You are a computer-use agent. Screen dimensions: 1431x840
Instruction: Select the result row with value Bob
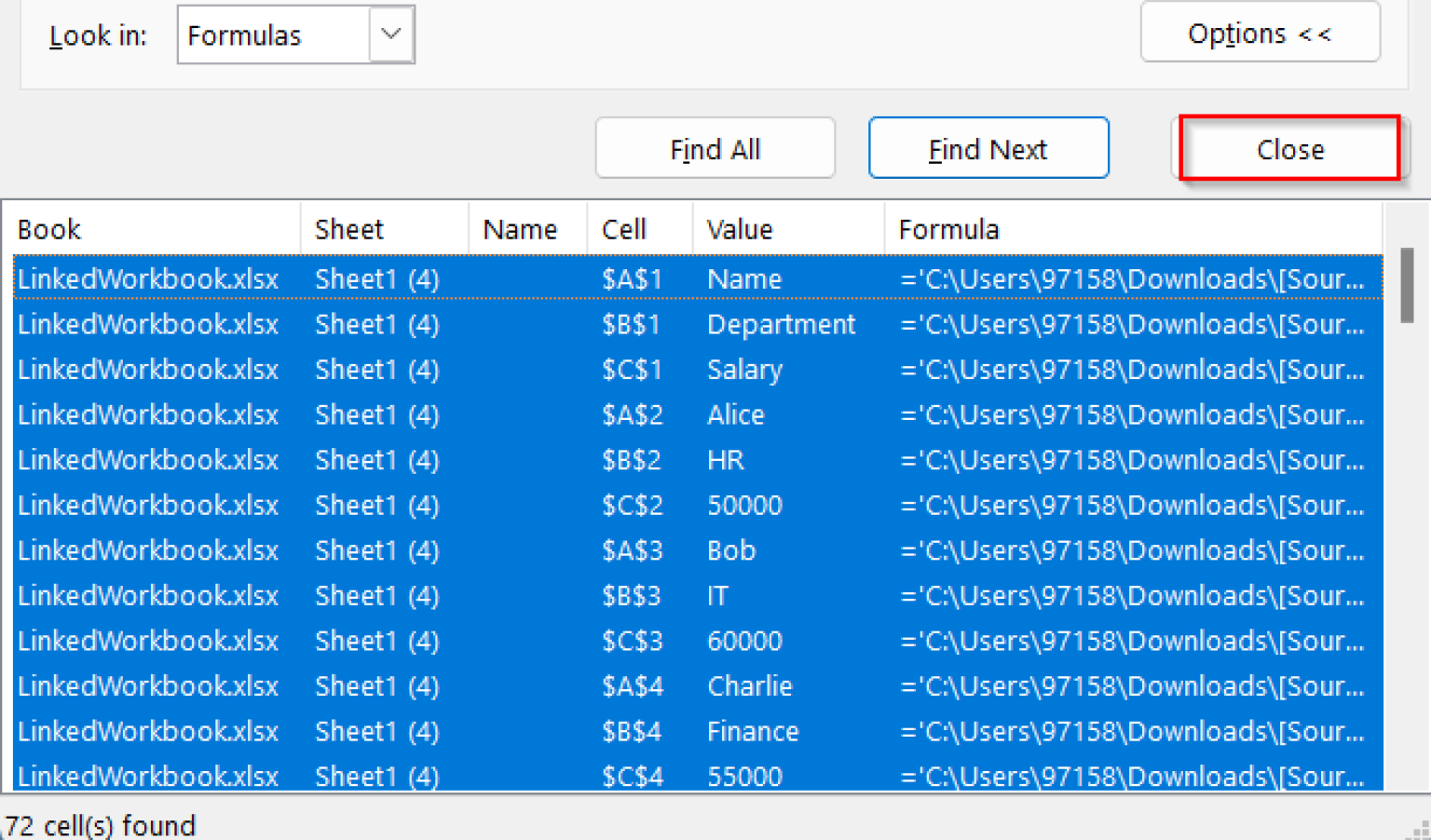(730, 549)
